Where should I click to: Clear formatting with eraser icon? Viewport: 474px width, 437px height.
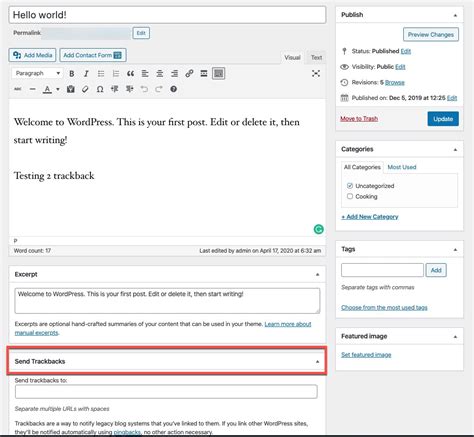click(85, 89)
